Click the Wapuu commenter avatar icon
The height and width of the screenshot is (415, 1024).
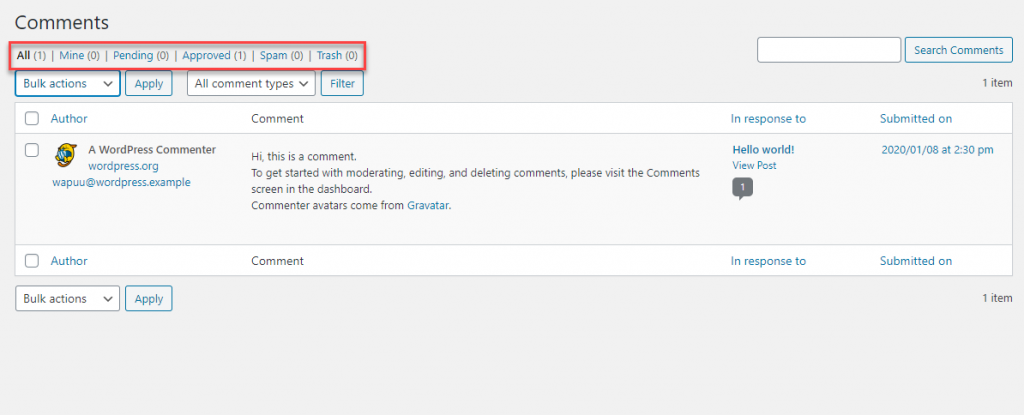[64, 154]
